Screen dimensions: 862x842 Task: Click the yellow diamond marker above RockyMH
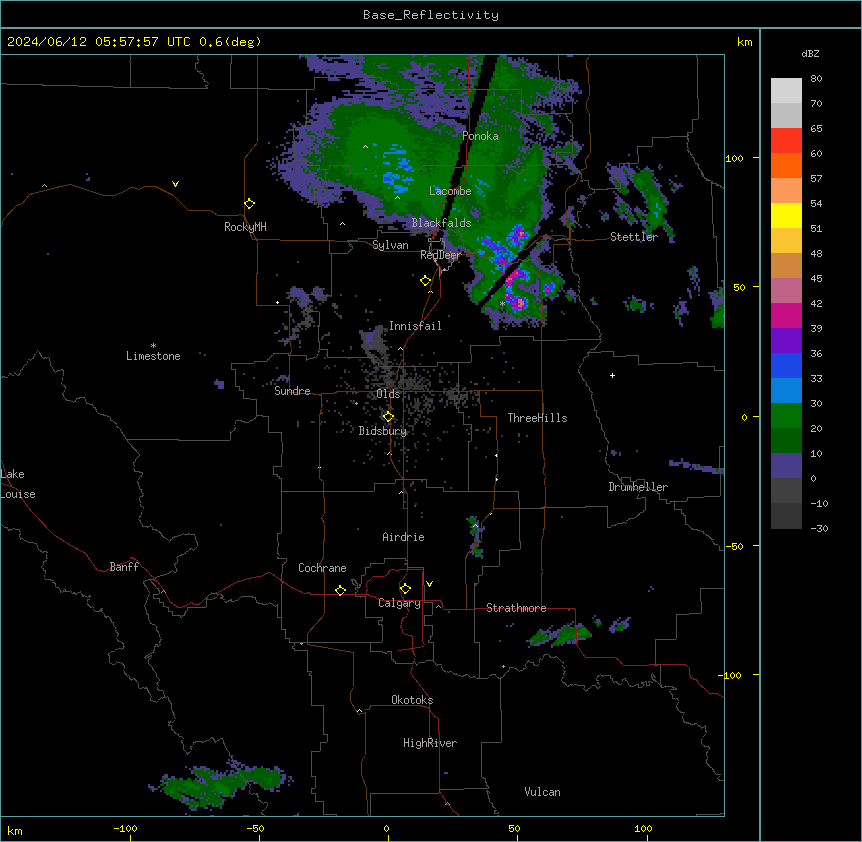point(249,204)
